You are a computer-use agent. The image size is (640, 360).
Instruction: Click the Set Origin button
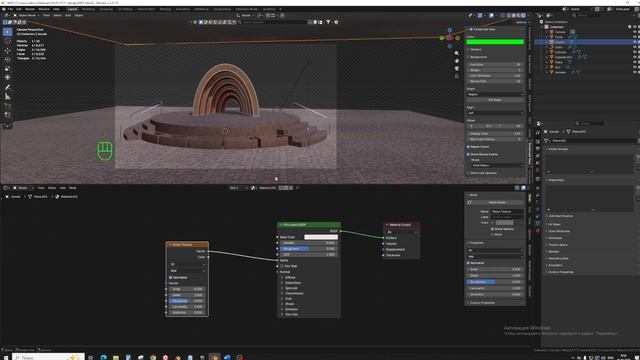point(495,100)
